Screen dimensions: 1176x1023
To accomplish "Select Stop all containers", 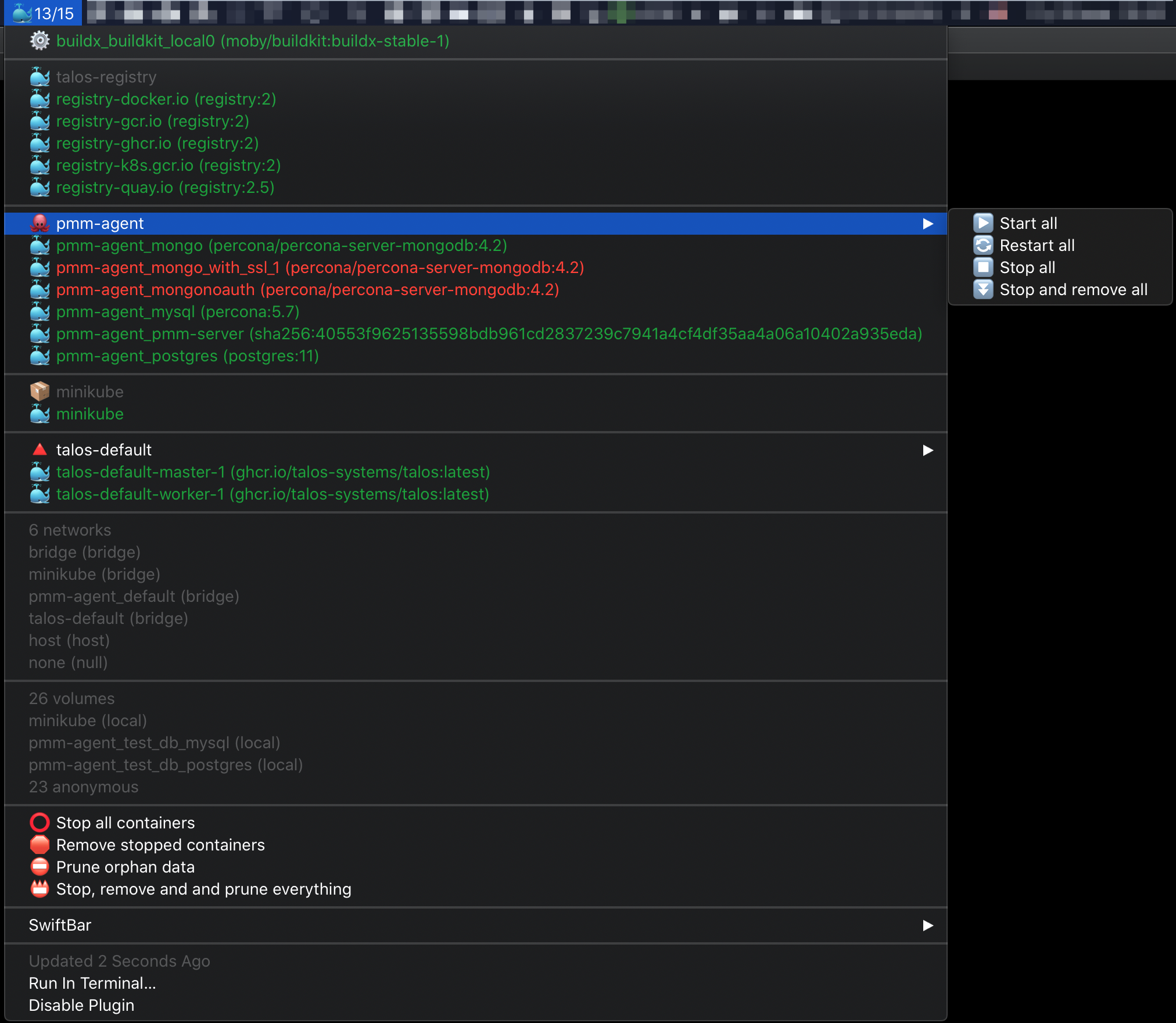I will 476,823.
